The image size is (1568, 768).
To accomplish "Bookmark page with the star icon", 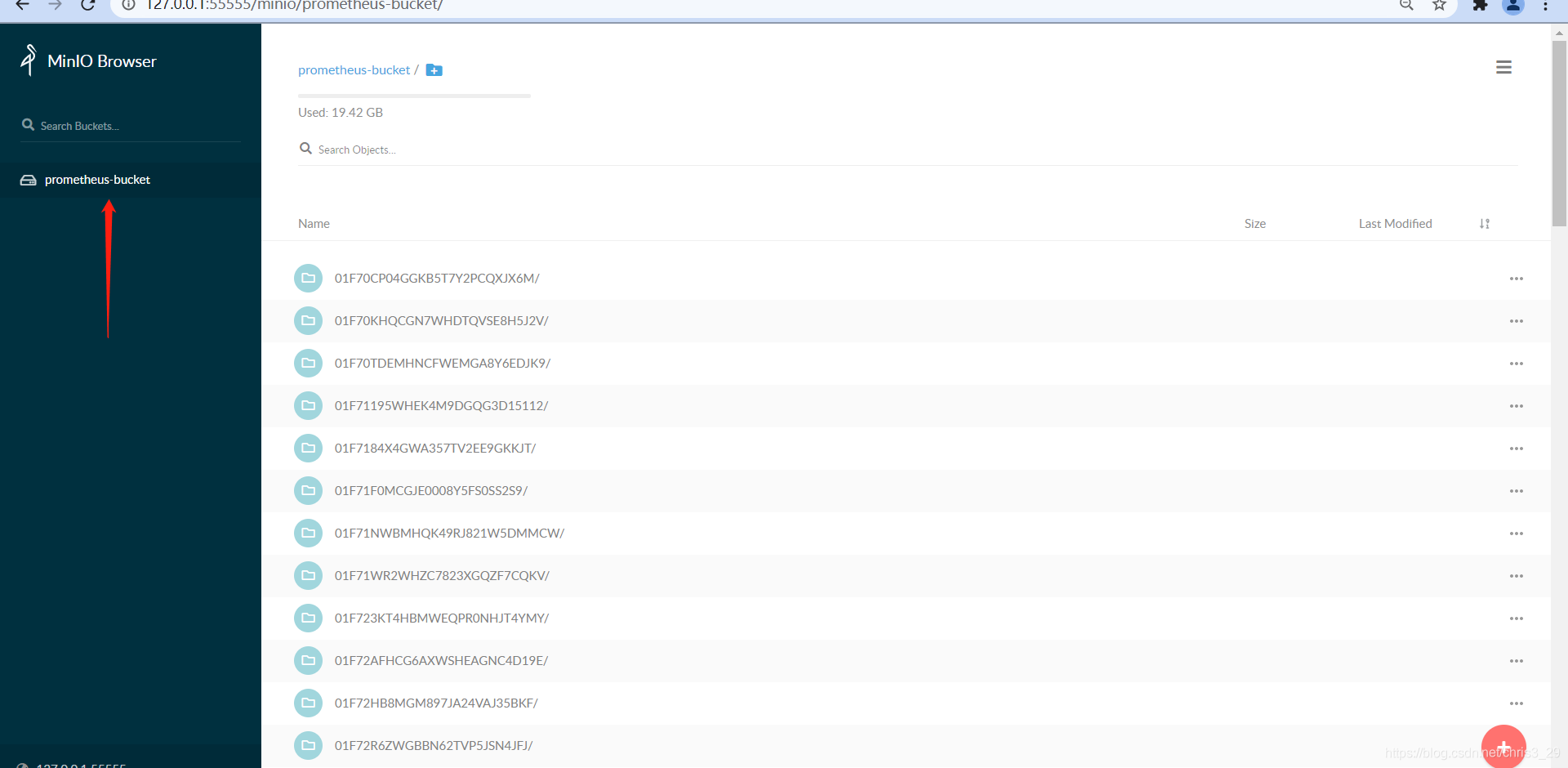I will (x=1439, y=5).
